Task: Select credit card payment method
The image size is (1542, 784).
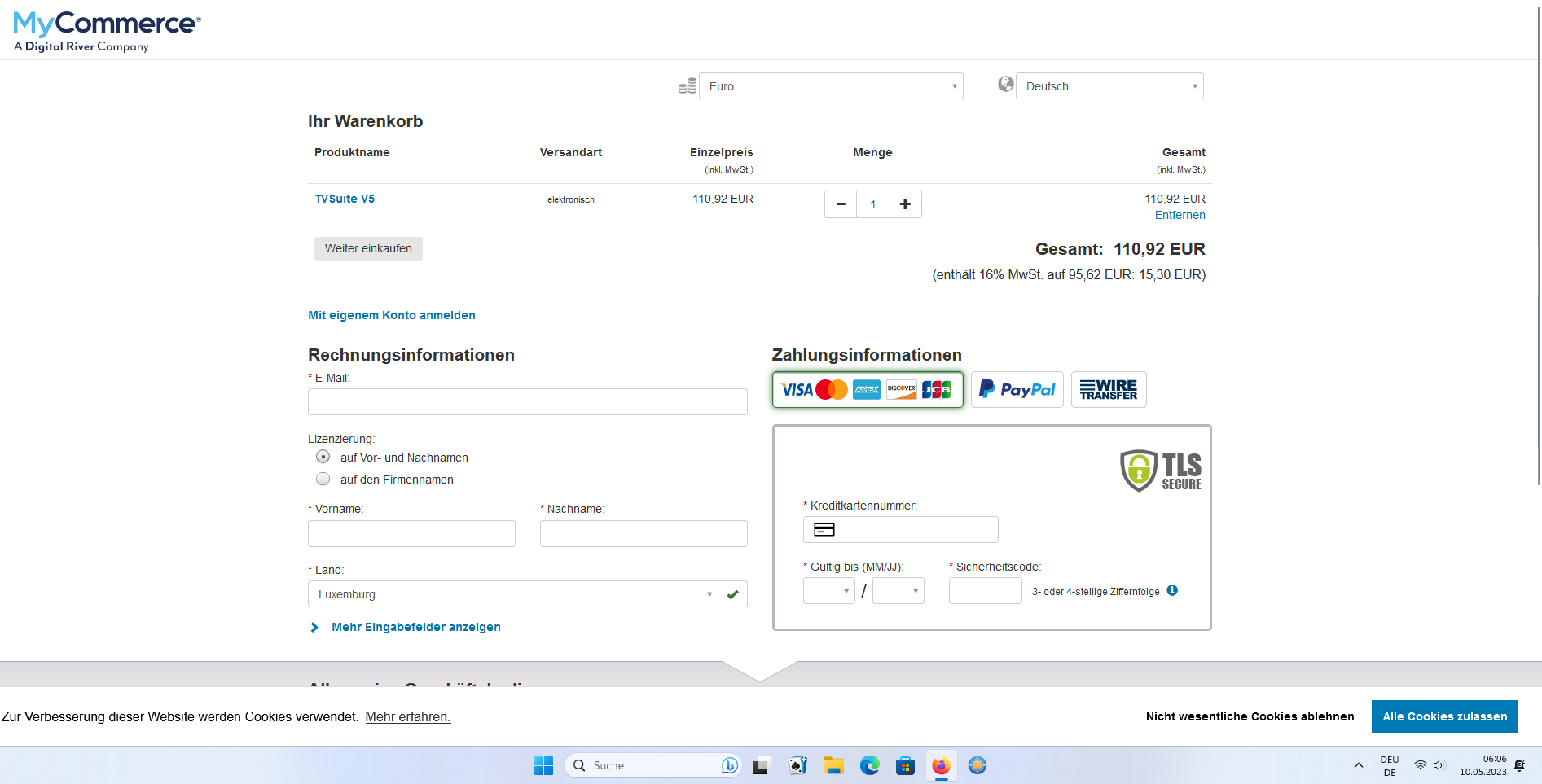Action: 868,390
